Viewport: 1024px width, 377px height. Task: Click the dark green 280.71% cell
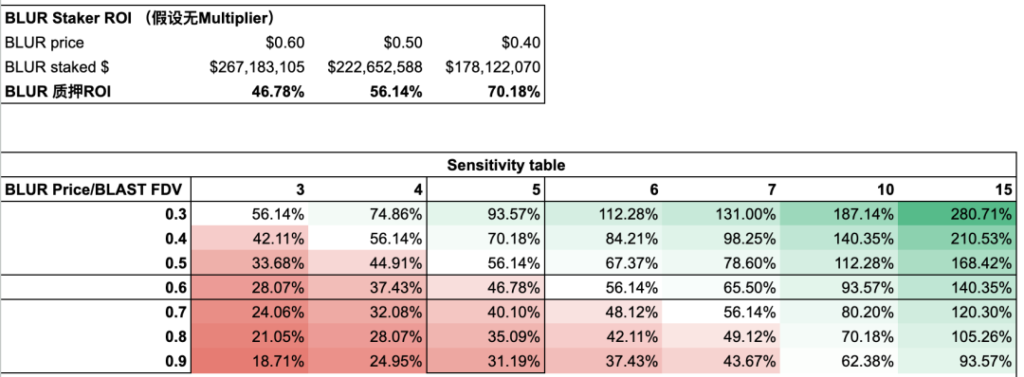tap(957, 214)
